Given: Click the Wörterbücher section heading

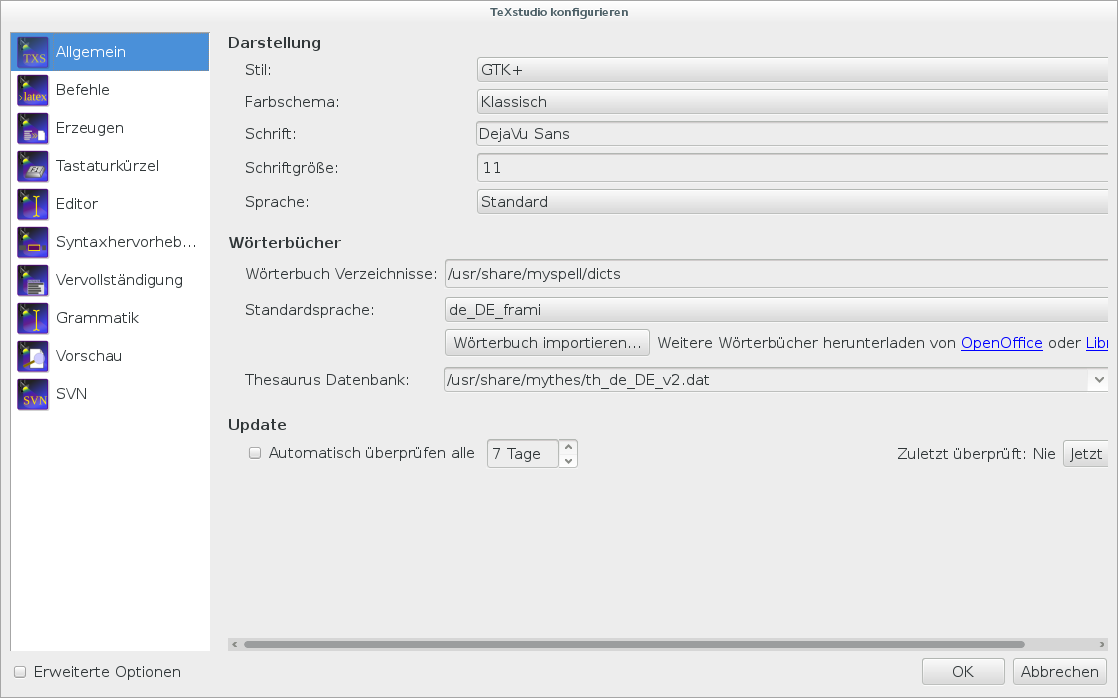Looking at the screenshot, I should tap(285, 242).
